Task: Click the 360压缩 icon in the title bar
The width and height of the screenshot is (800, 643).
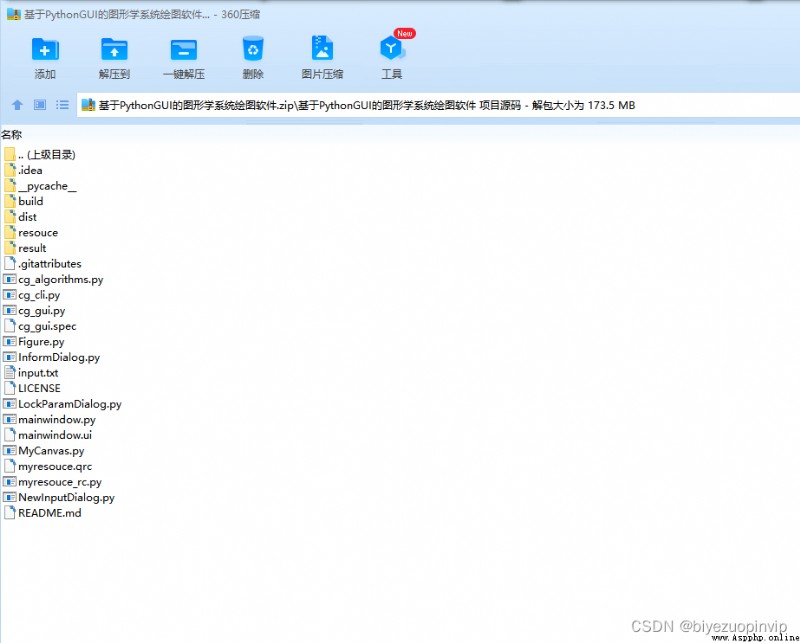Action: pyautogui.click(x=14, y=14)
